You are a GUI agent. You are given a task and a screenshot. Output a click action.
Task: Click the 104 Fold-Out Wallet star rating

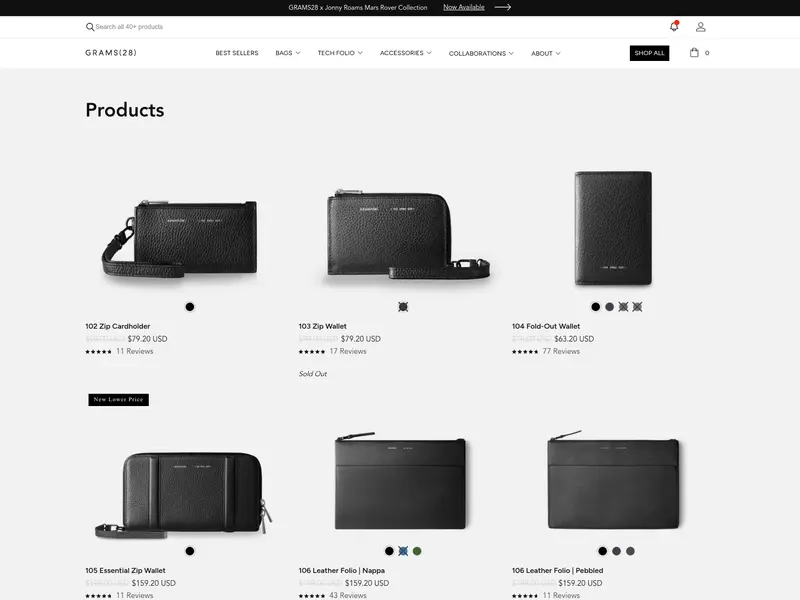click(x=525, y=352)
